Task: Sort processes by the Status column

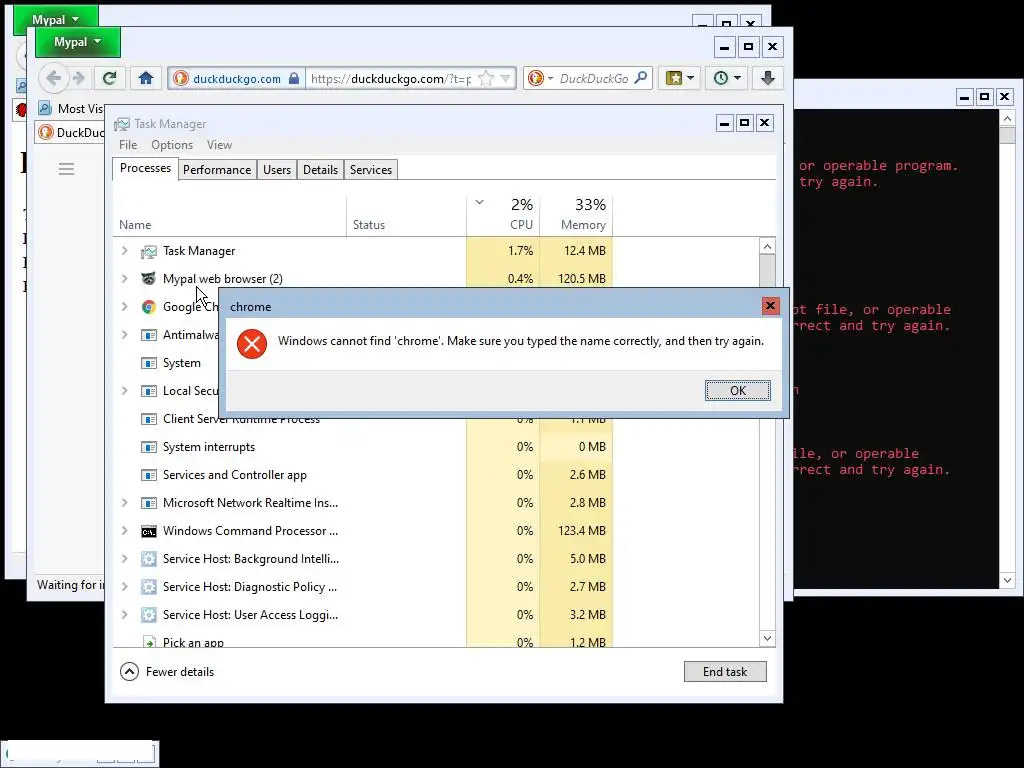Action: click(406, 216)
